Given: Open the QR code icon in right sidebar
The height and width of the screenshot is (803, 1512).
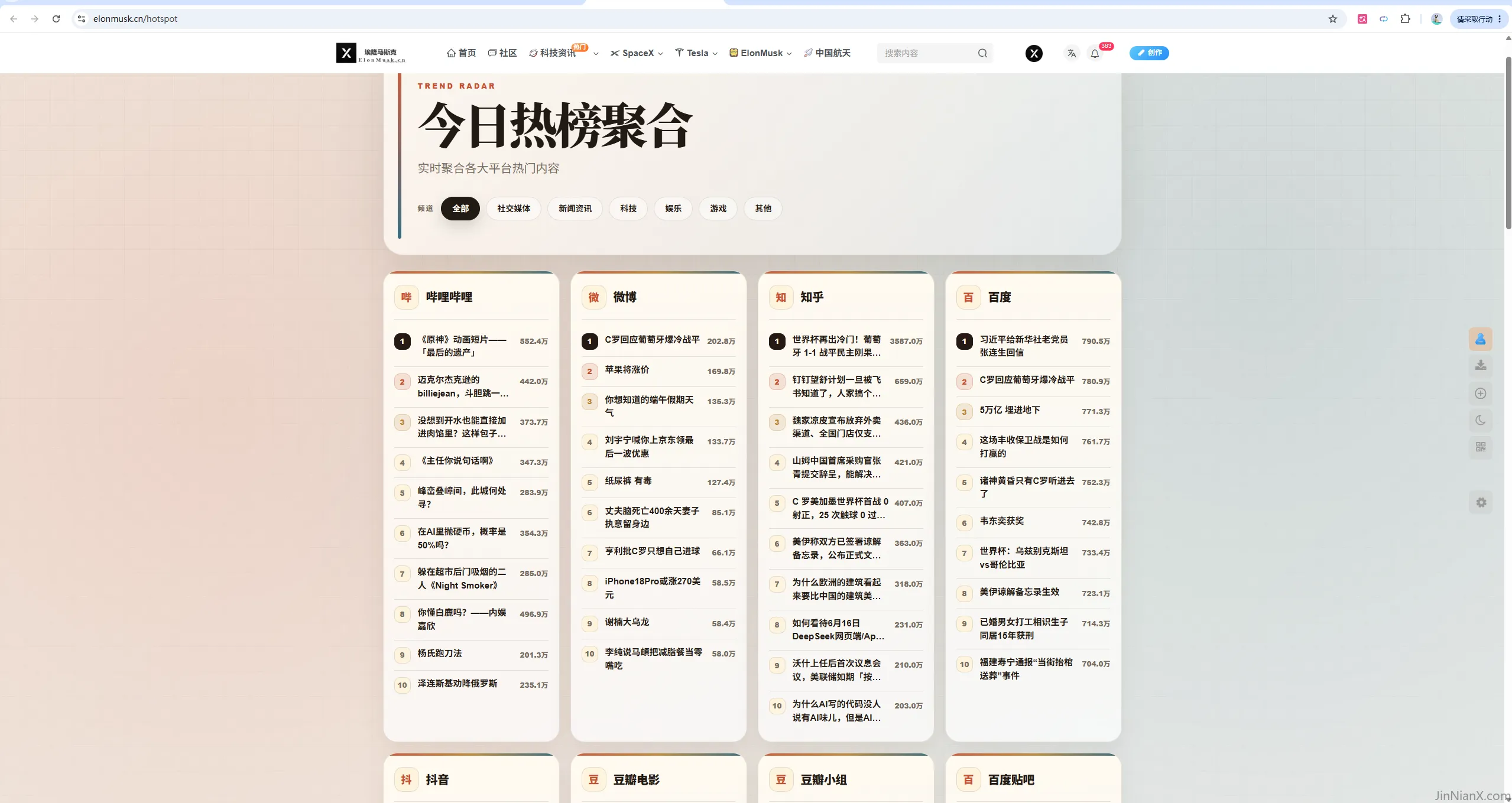Looking at the screenshot, I should pos(1481,447).
